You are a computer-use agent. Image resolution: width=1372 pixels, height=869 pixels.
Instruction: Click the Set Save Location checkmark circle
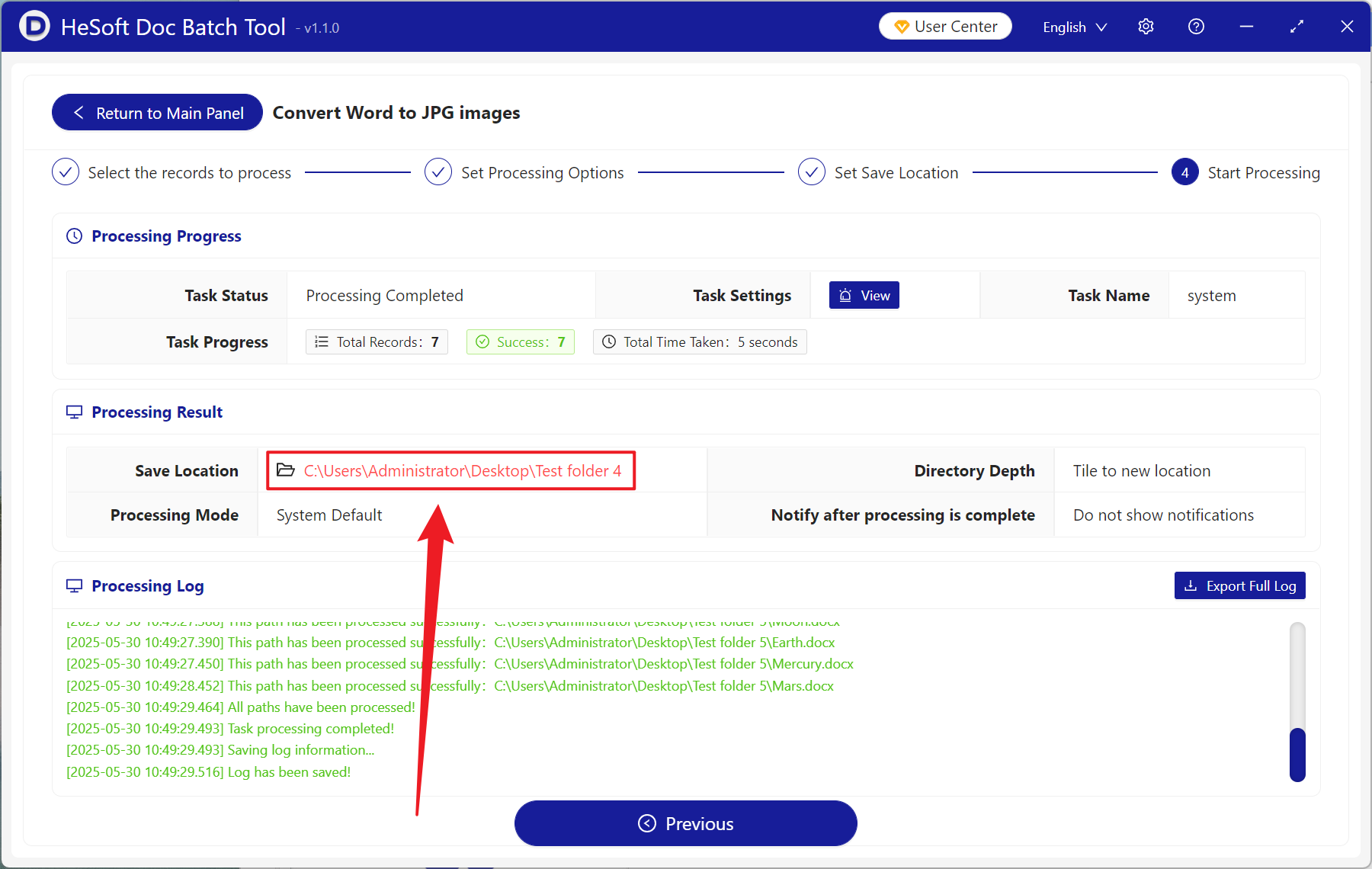pyautogui.click(x=812, y=172)
